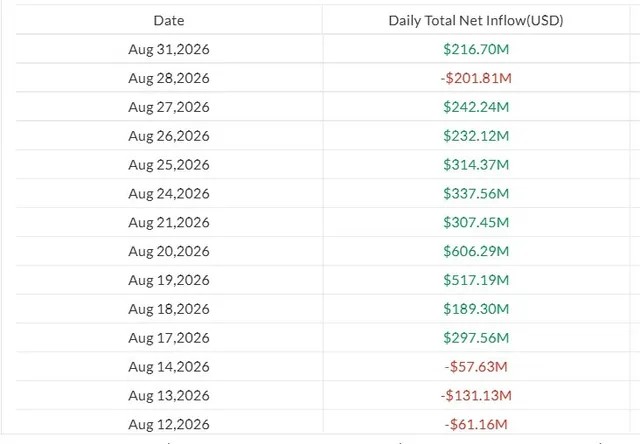Click the $297.56M inflow value
Image resolution: width=640 pixels, height=444 pixels.
(476, 338)
